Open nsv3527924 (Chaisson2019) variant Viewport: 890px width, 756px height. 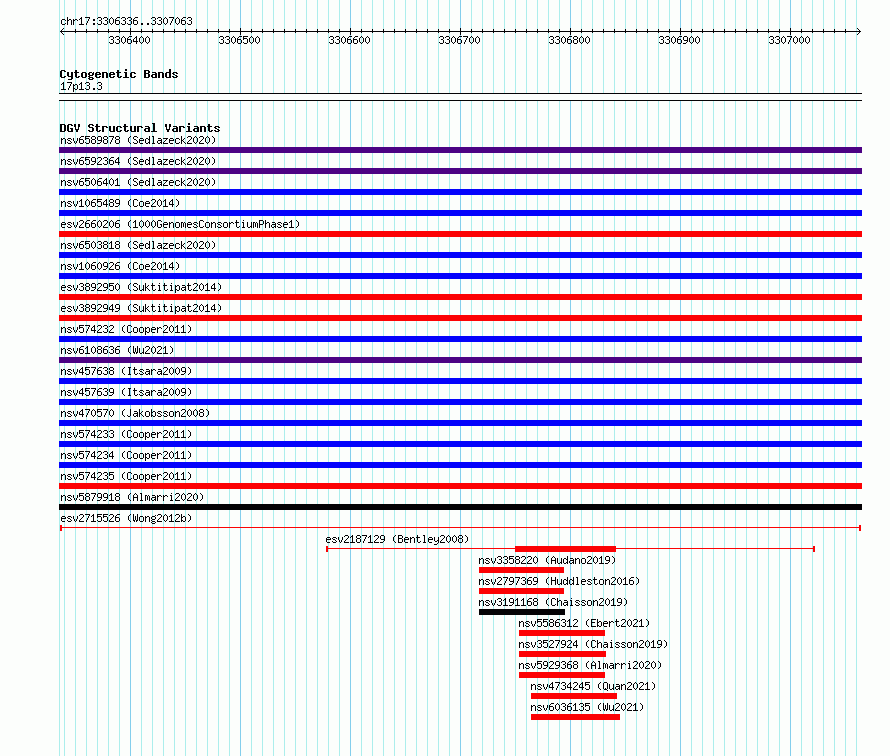click(593, 644)
